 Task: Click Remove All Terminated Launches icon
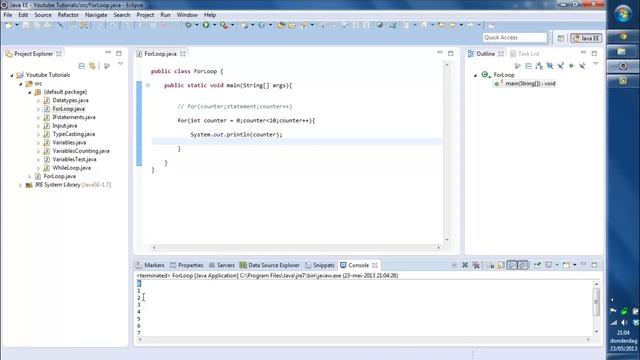pos(476,265)
